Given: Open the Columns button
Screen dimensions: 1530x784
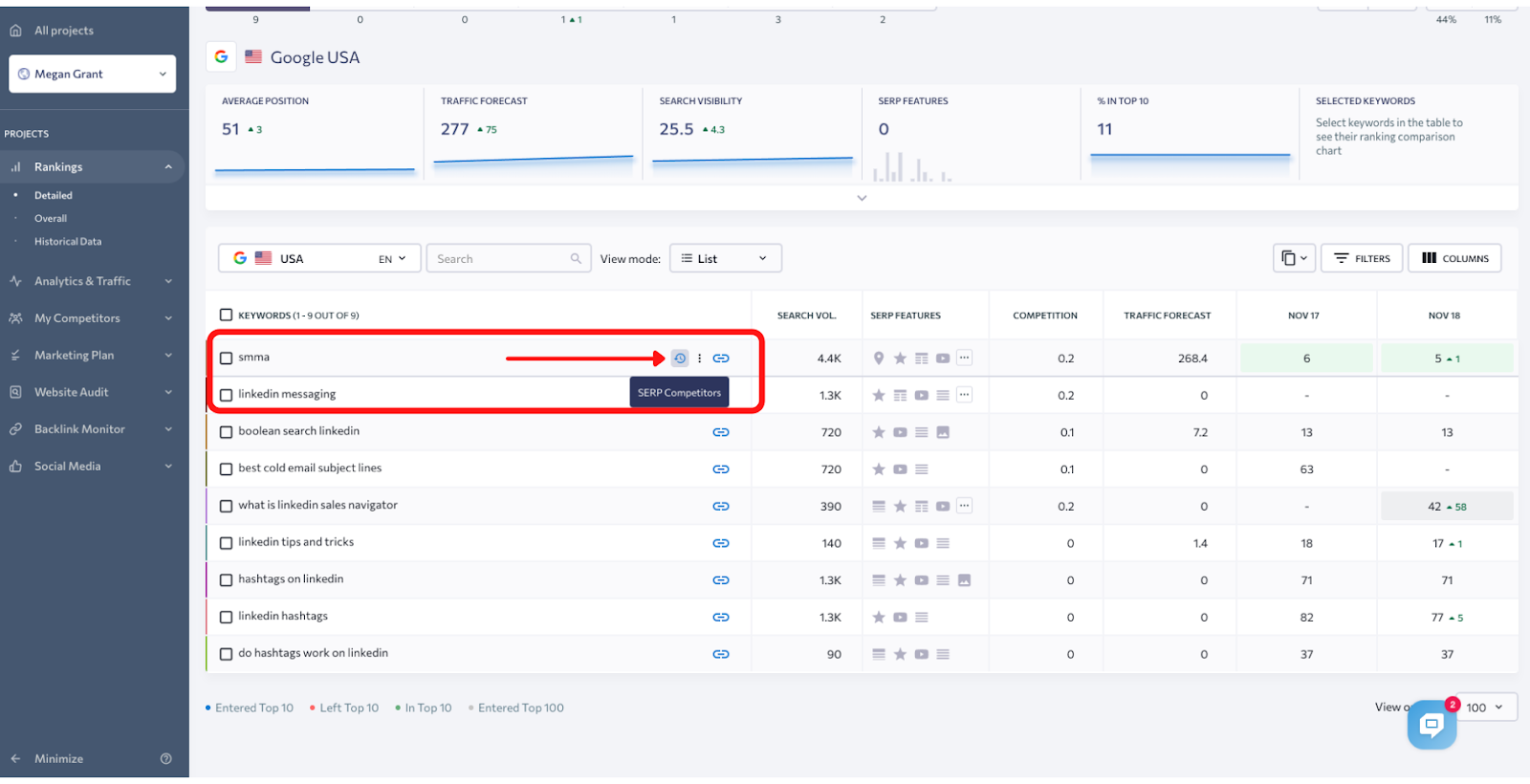Looking at the screenshot, I should 1454,258.
